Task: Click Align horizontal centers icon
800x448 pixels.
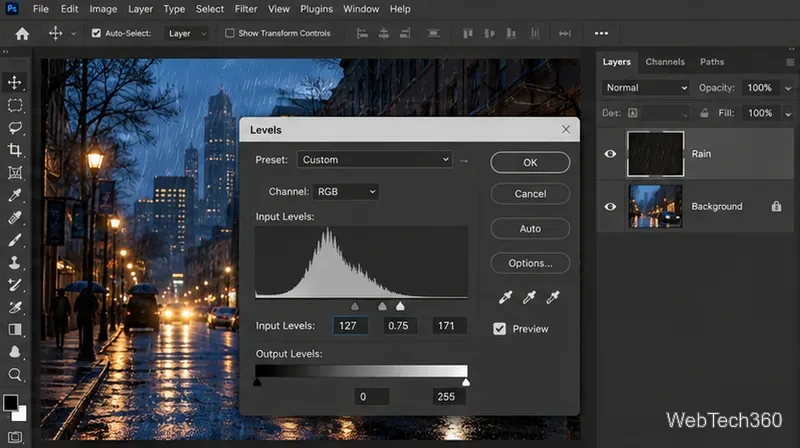Action: tap(384, 34)
